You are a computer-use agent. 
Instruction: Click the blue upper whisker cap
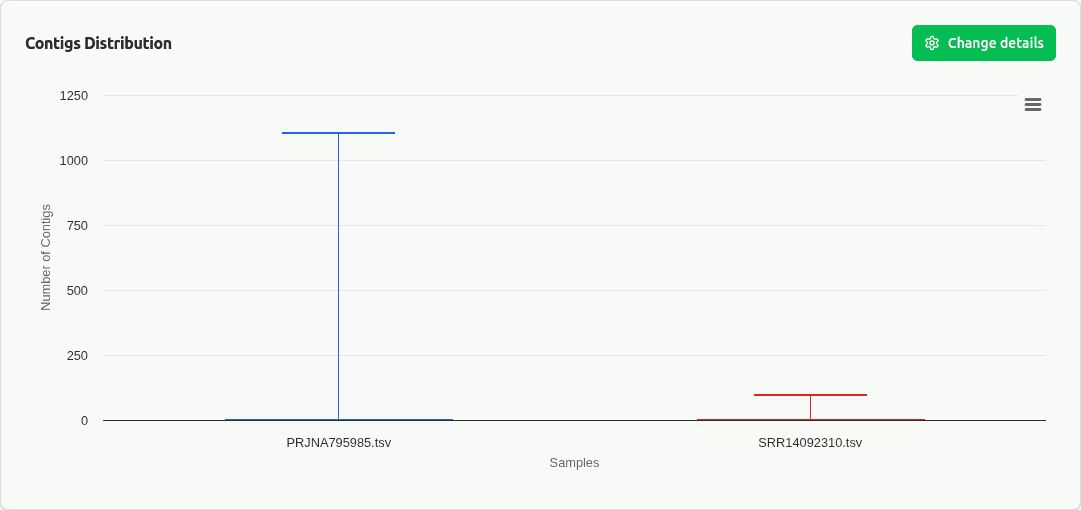point(338,133)
